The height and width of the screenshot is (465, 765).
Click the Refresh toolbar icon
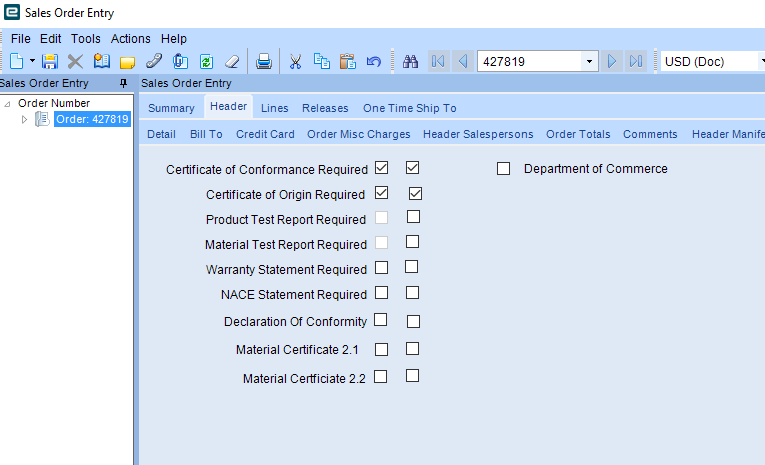(206, 62)
